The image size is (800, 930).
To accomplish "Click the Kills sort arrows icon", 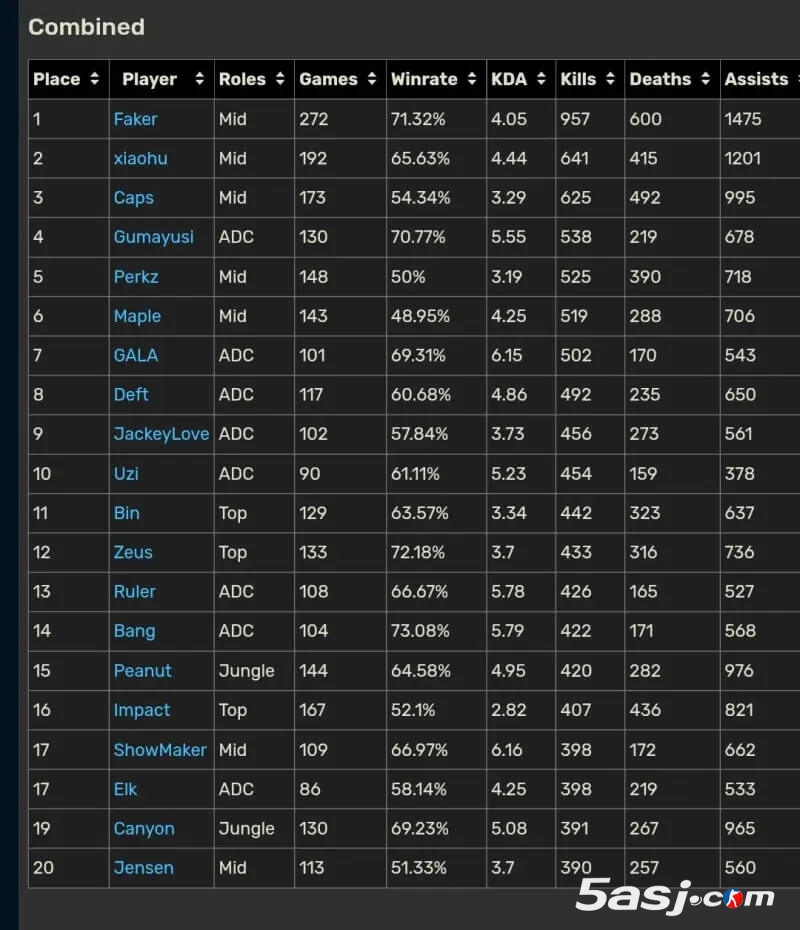I will coord(610,79).
